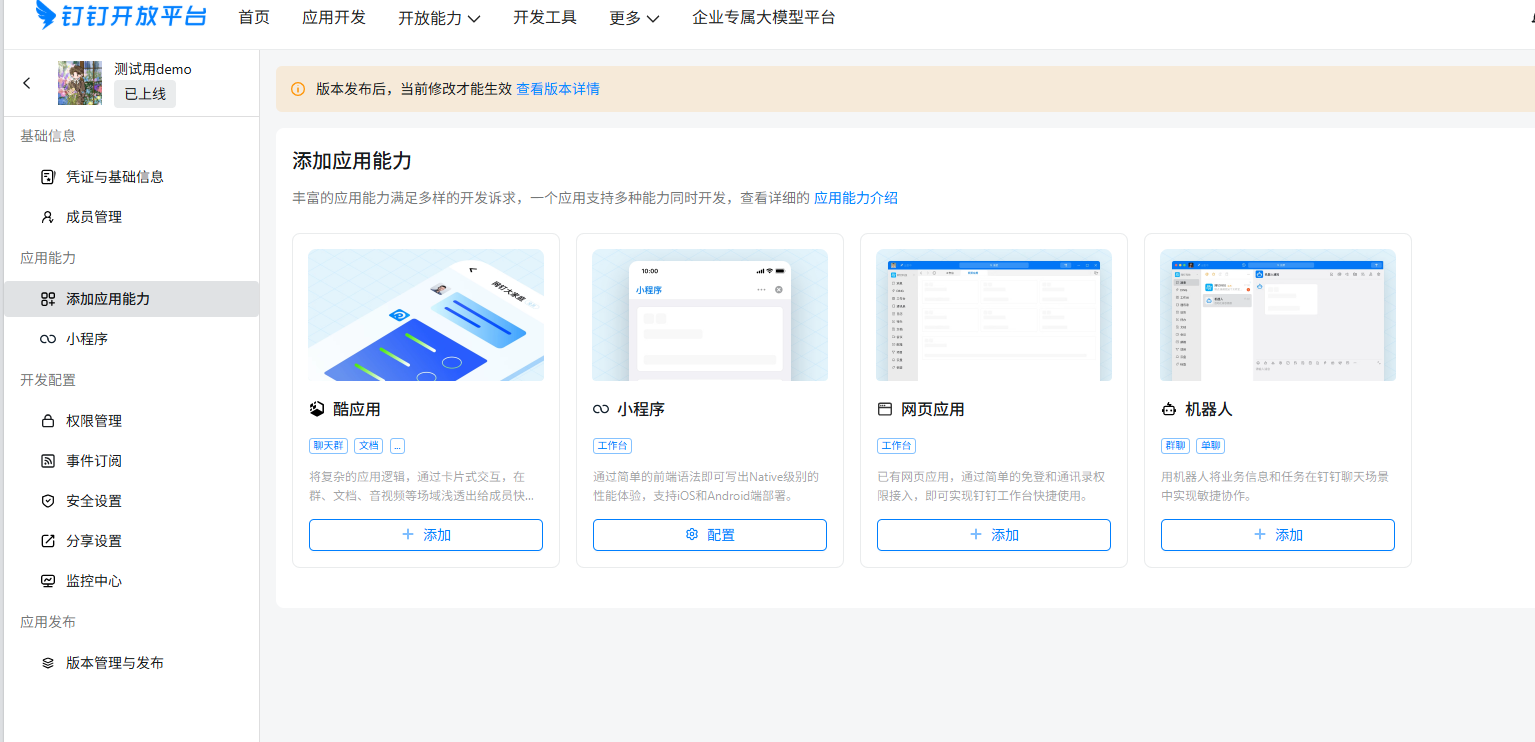Click the DingTalk Open Platform logo
1535x742 pixels.
click(121, 14)
